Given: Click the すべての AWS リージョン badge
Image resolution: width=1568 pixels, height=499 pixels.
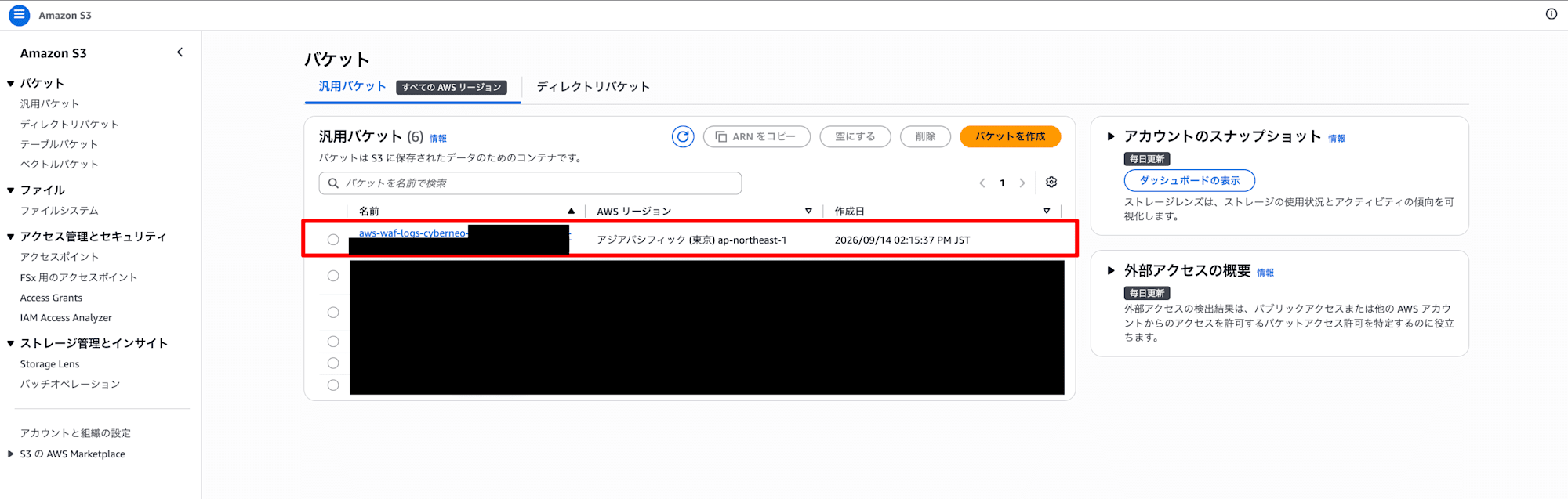Looking at the screenshot, I should [452, 87].
